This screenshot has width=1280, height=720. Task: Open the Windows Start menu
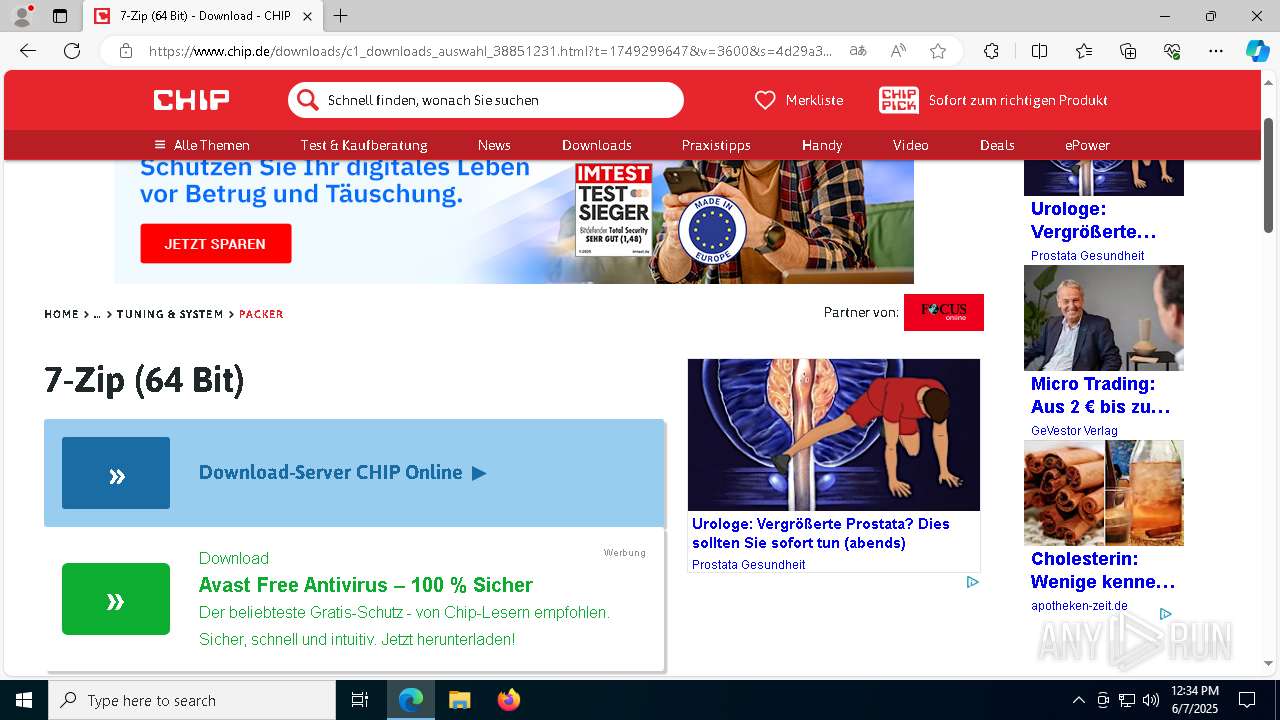pyautogui.click(x=24, y=700)
